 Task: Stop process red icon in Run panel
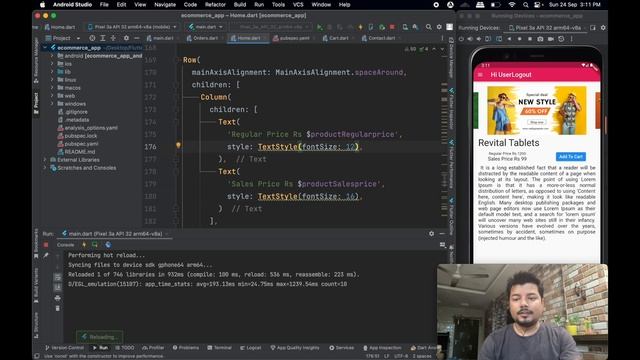tap(46, 245)
